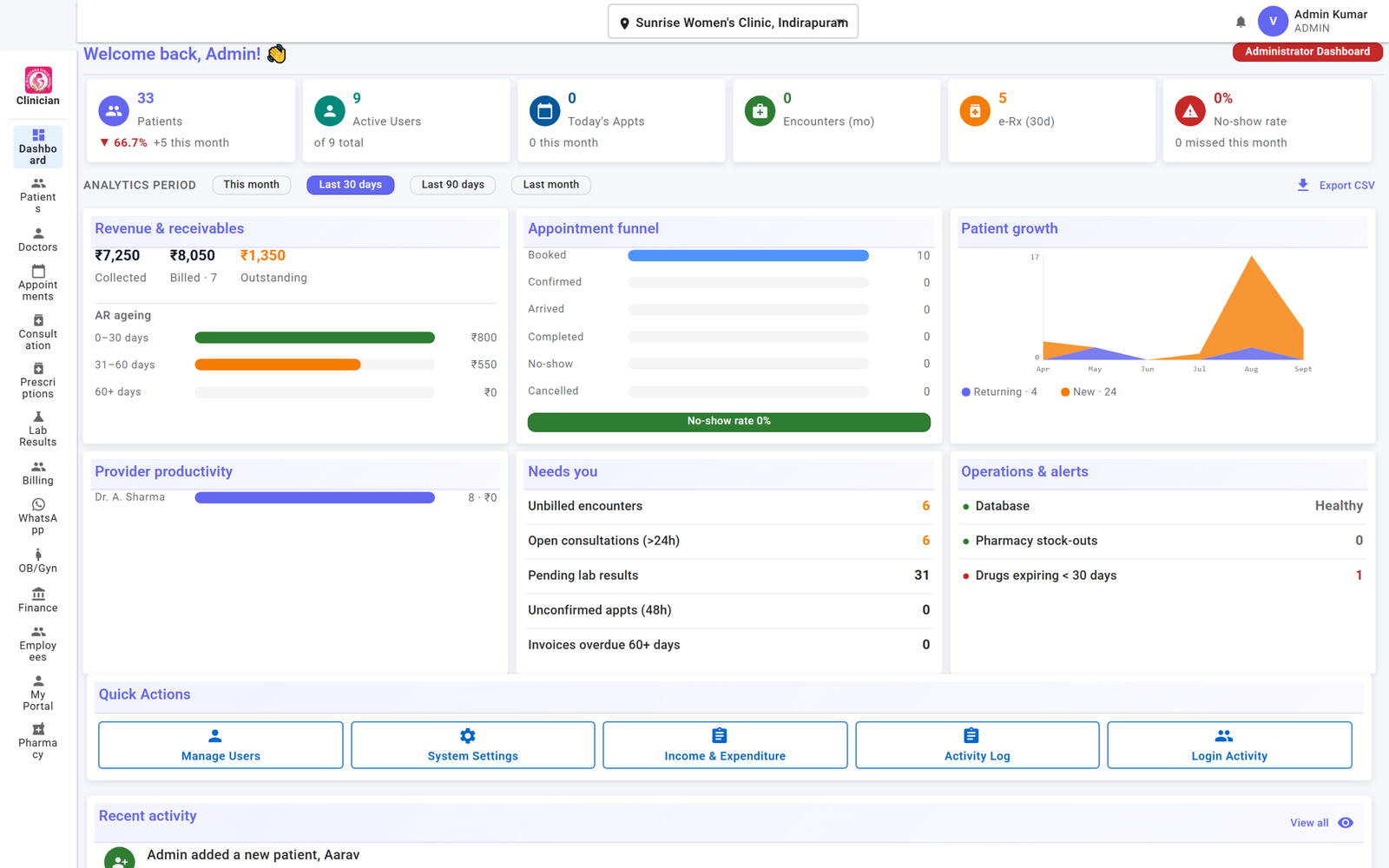Open WhatsApp sidebar item
The width and height of the screenshot is (1389, 868).
click(x=38, y=516)
